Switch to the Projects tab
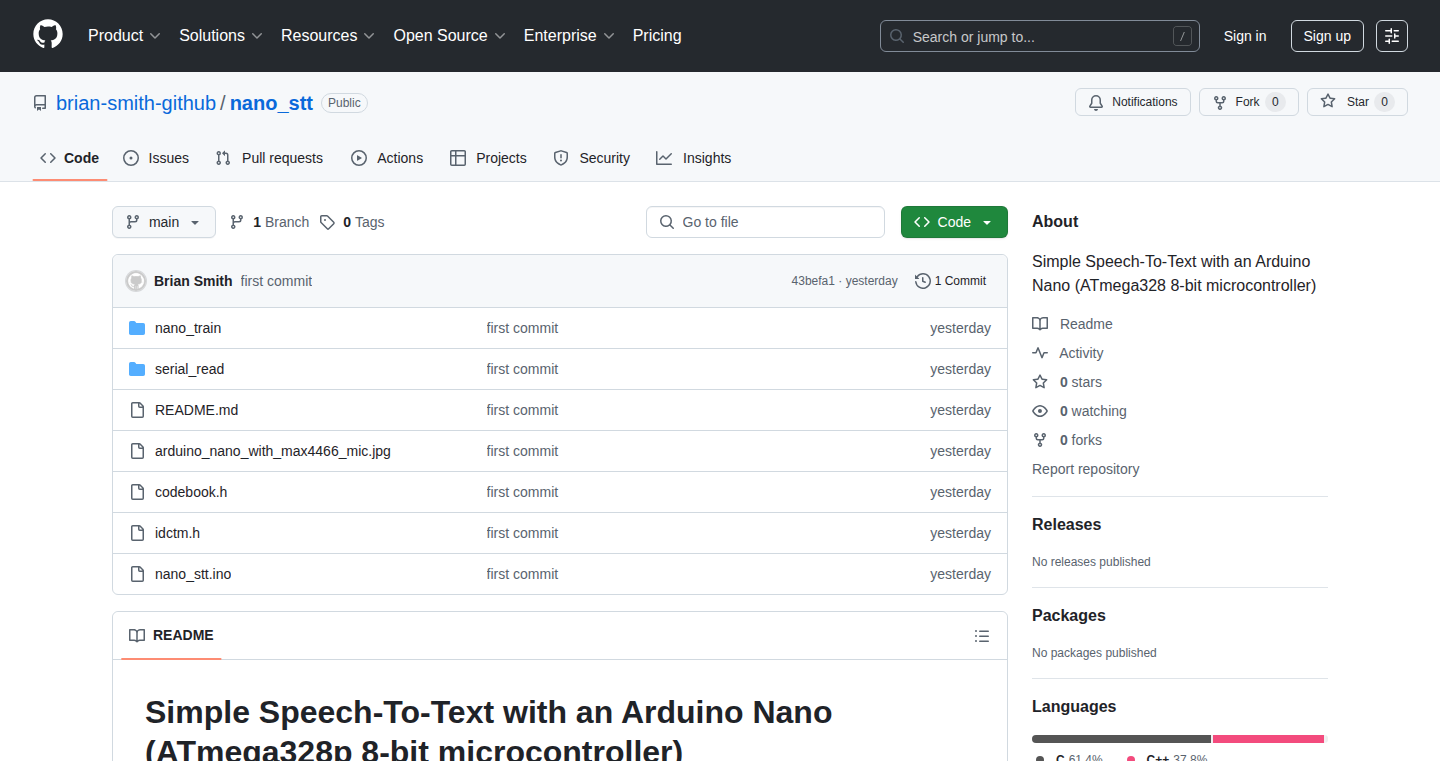Screen dimensions: 1440x761 [488, 158]
